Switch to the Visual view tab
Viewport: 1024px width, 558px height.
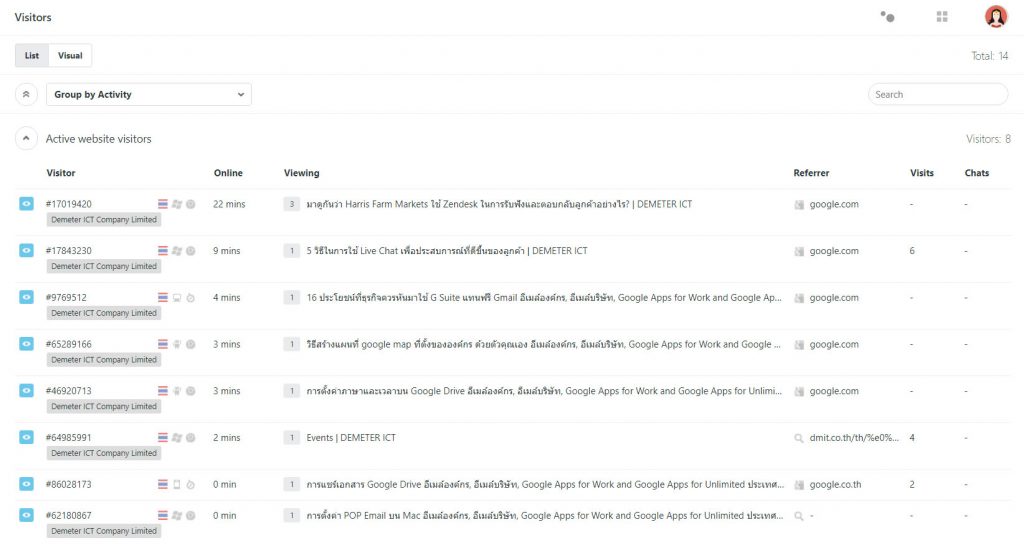tap(70, 56)
